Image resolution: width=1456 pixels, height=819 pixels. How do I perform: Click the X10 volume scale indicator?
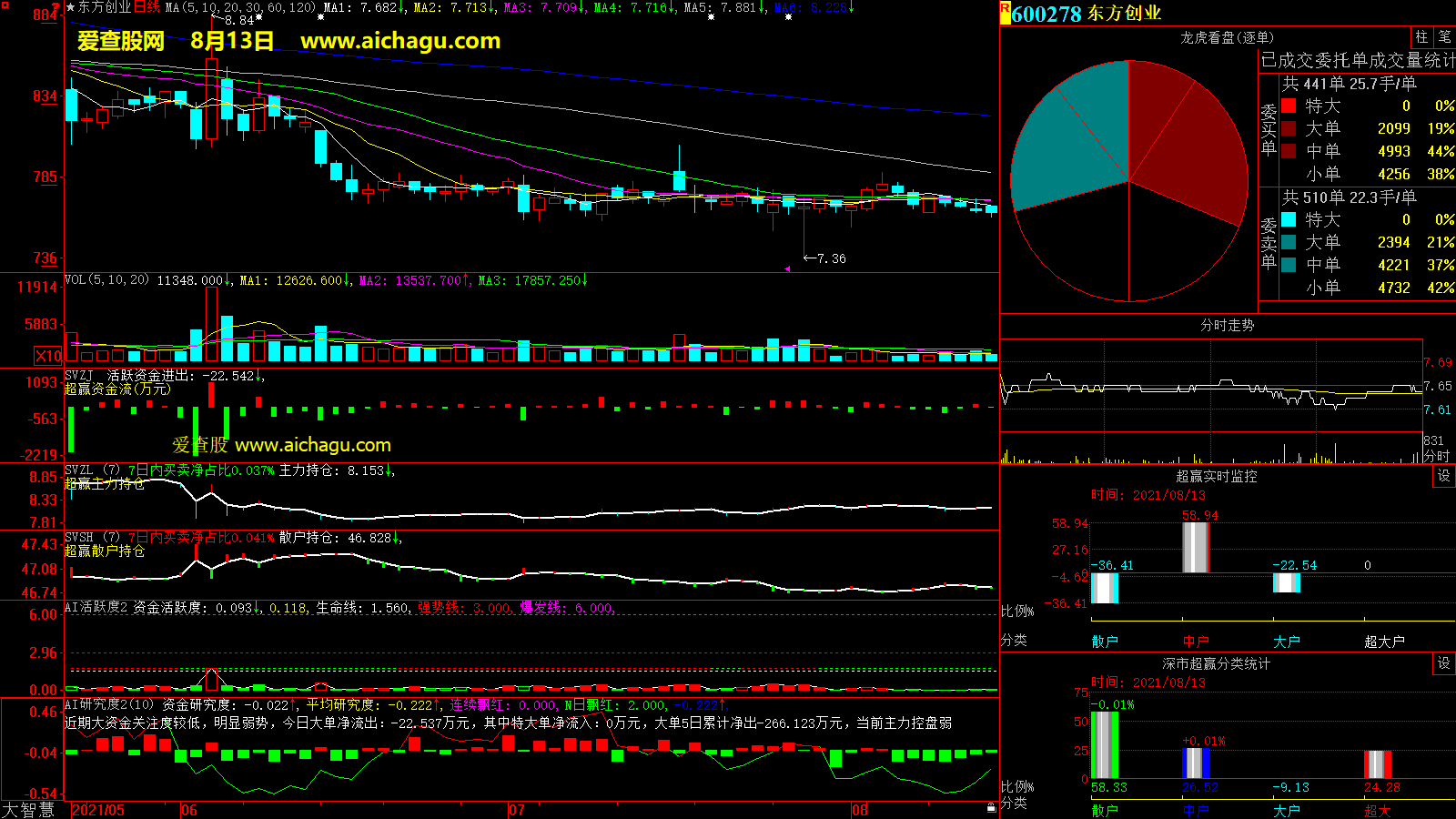pyautogui.click(x=48, y=356)
